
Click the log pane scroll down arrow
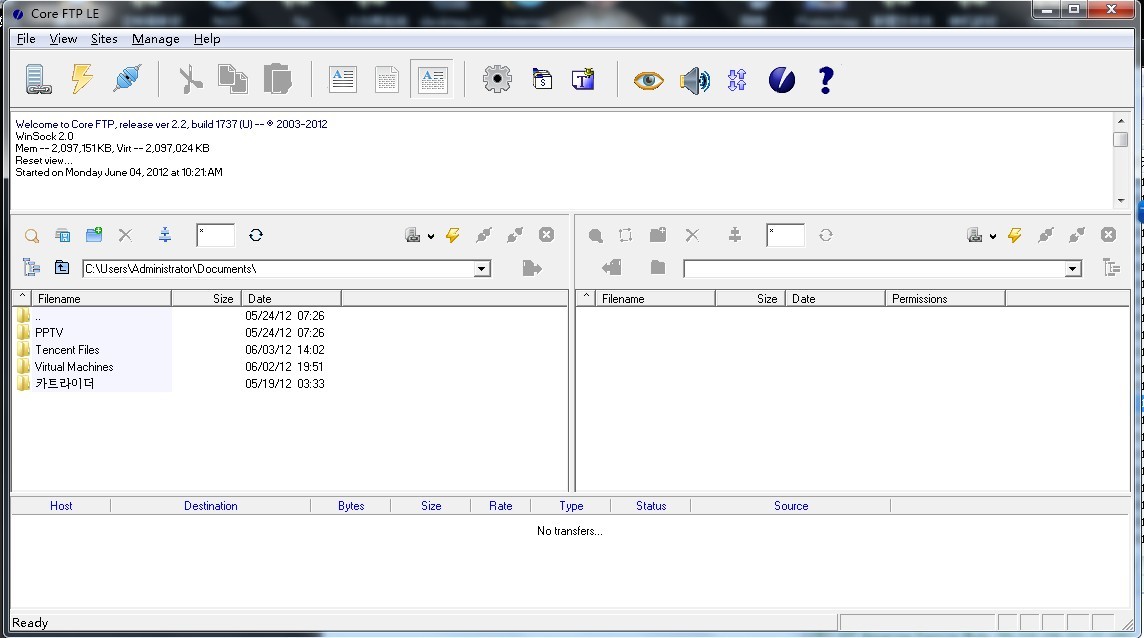tap(1121, 200)
